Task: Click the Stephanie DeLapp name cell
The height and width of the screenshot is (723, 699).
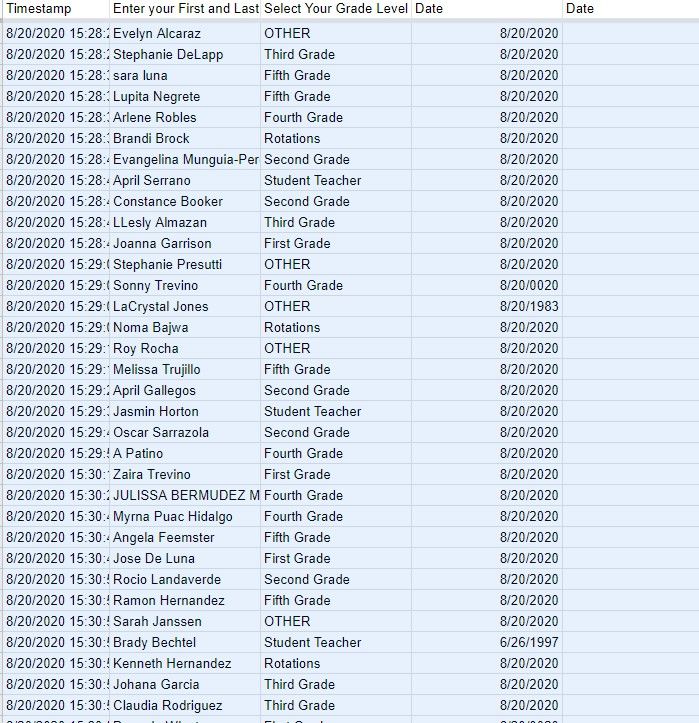Action: (x=185, y=54)
